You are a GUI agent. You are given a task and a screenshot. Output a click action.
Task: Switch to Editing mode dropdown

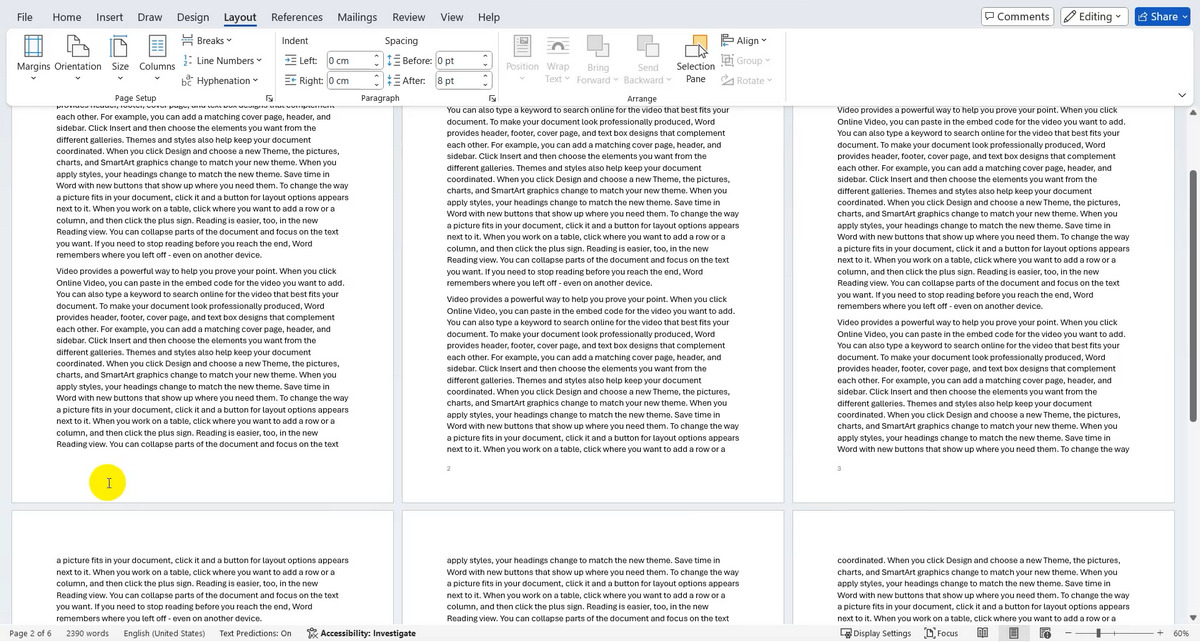tap(1094, 17)
